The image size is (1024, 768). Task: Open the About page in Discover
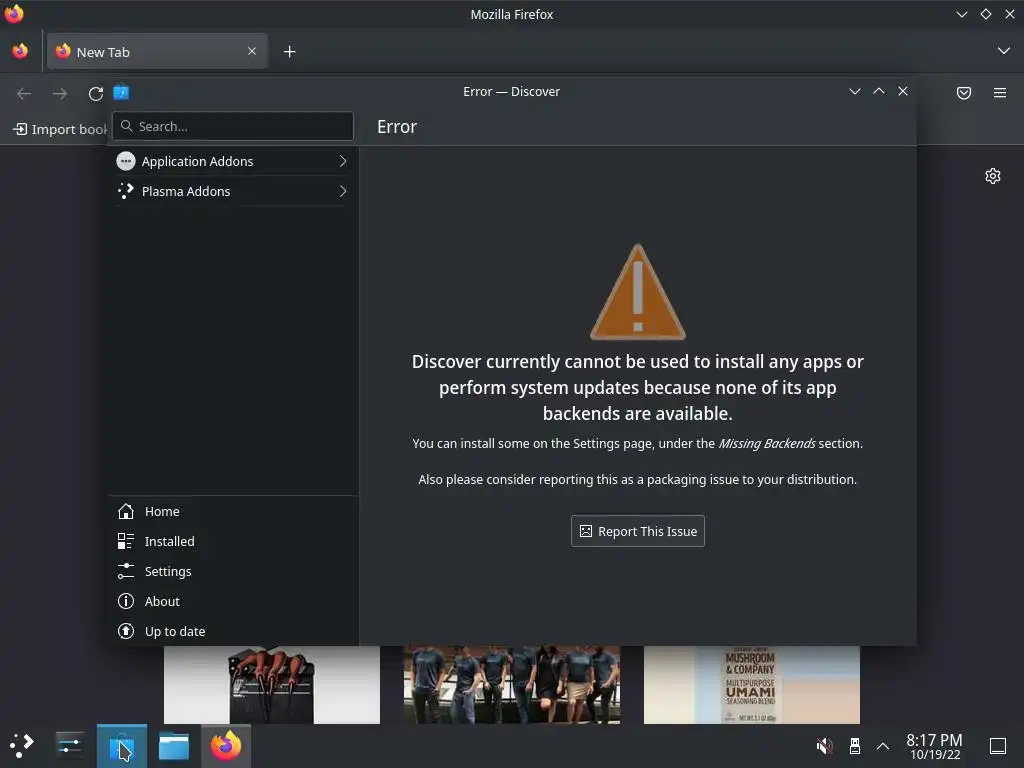point(233,601)
